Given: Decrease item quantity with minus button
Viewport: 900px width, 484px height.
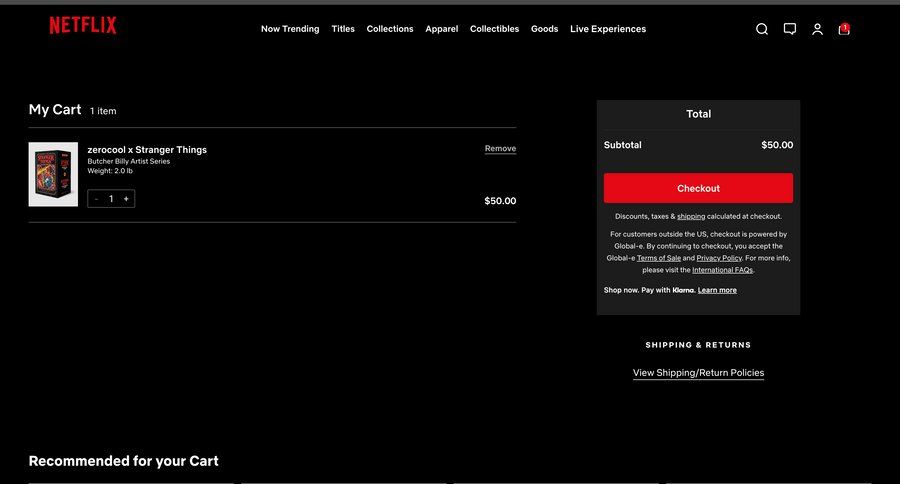Looking at the screenshot, I should pyautogui.click(x=96, y=199).
